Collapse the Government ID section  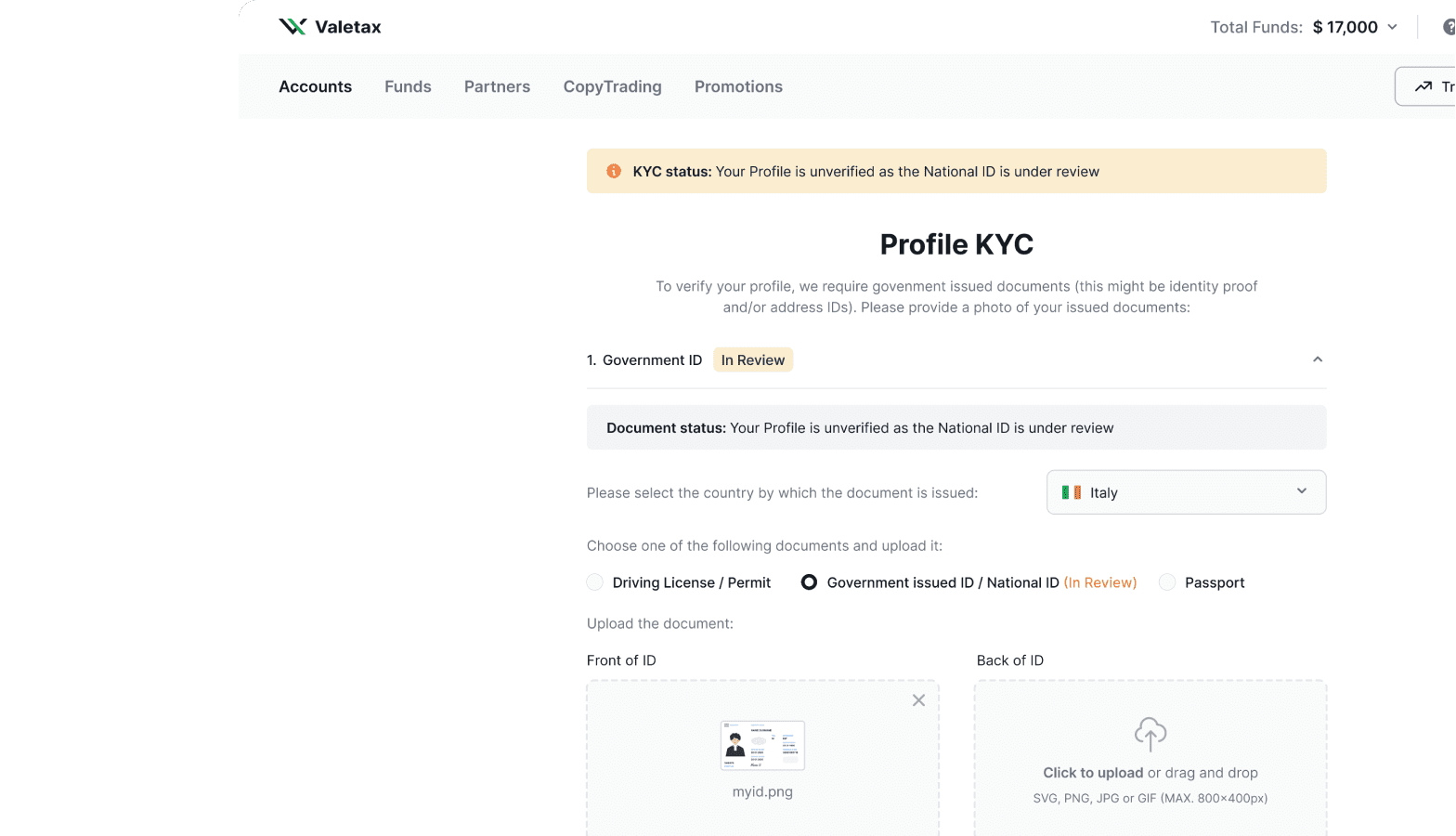1317,359
